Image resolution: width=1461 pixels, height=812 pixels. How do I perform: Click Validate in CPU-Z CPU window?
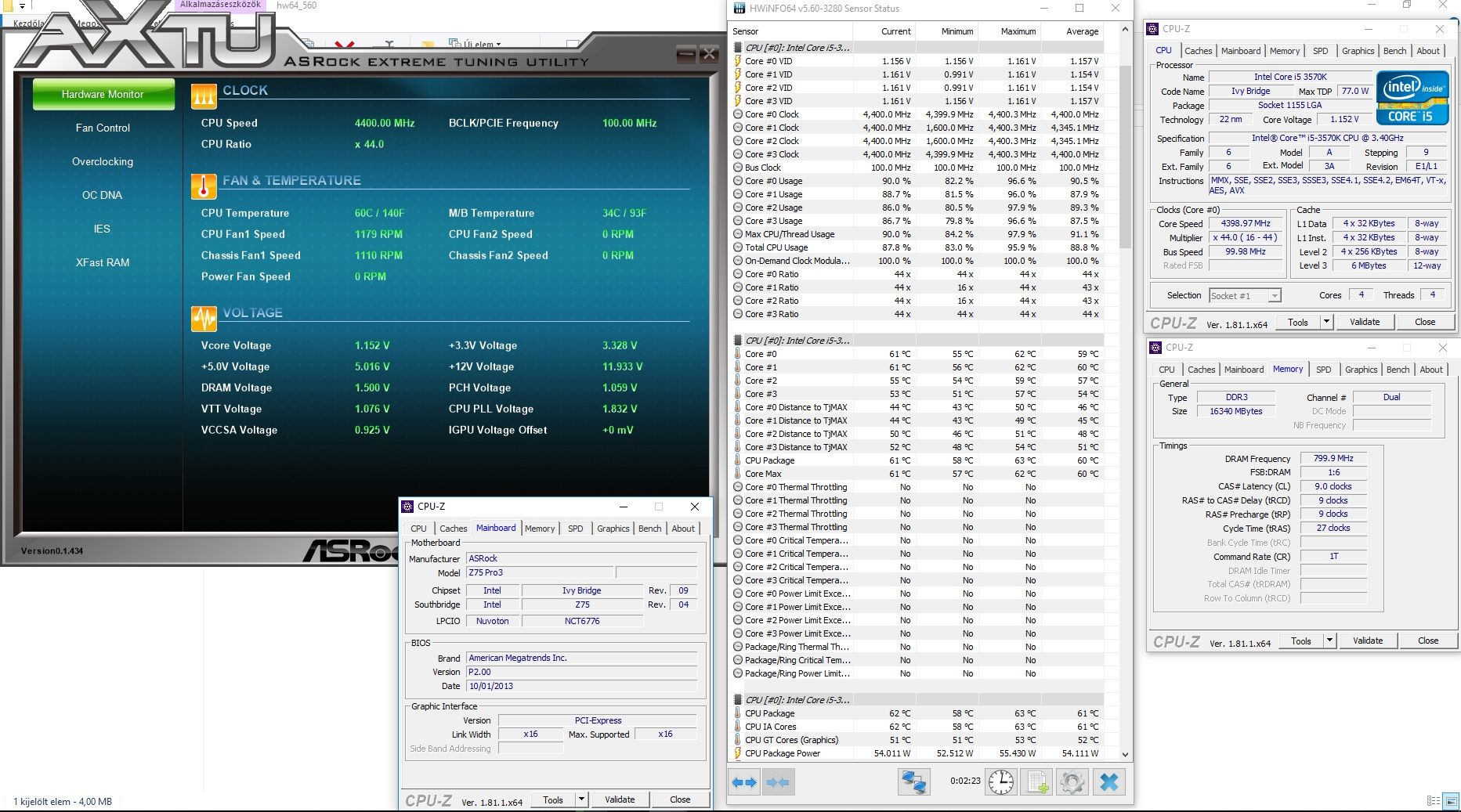1365,322
